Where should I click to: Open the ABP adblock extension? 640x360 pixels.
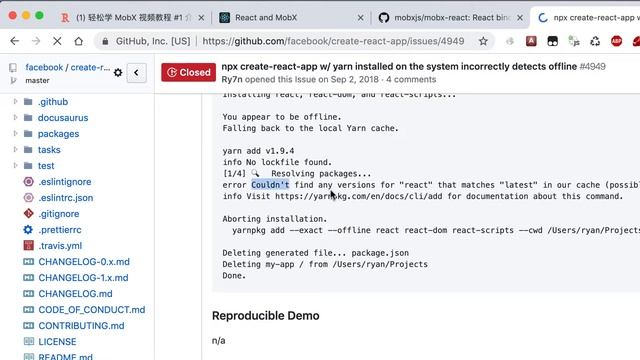tap(616, 41)
